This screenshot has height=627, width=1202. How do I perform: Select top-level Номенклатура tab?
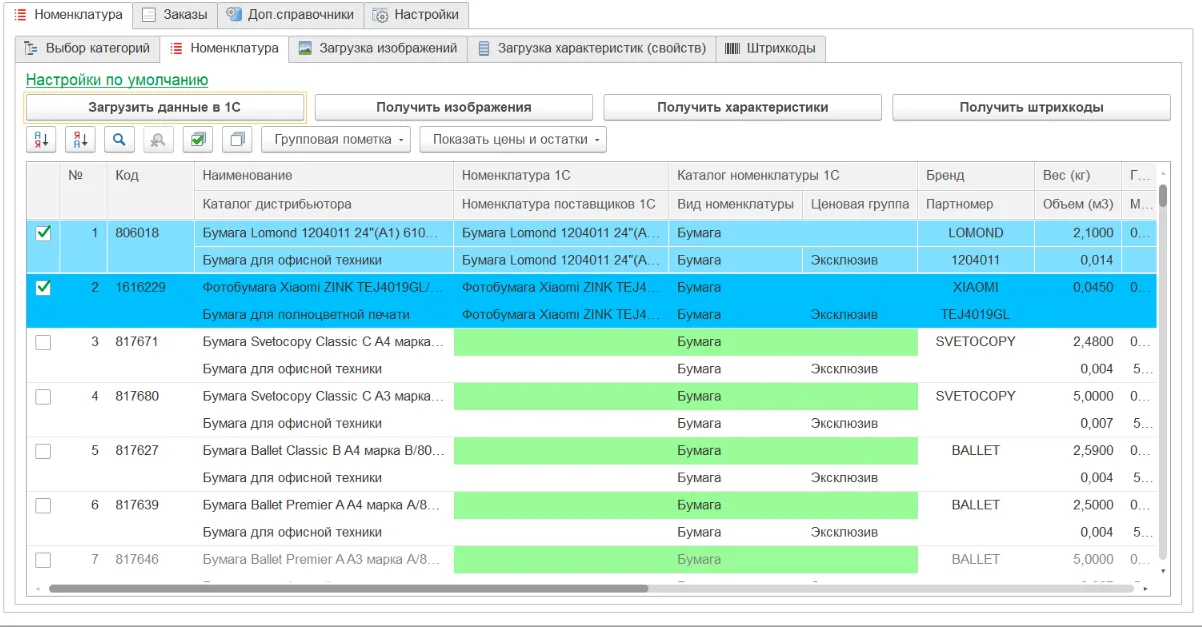(x=67, y=15)
